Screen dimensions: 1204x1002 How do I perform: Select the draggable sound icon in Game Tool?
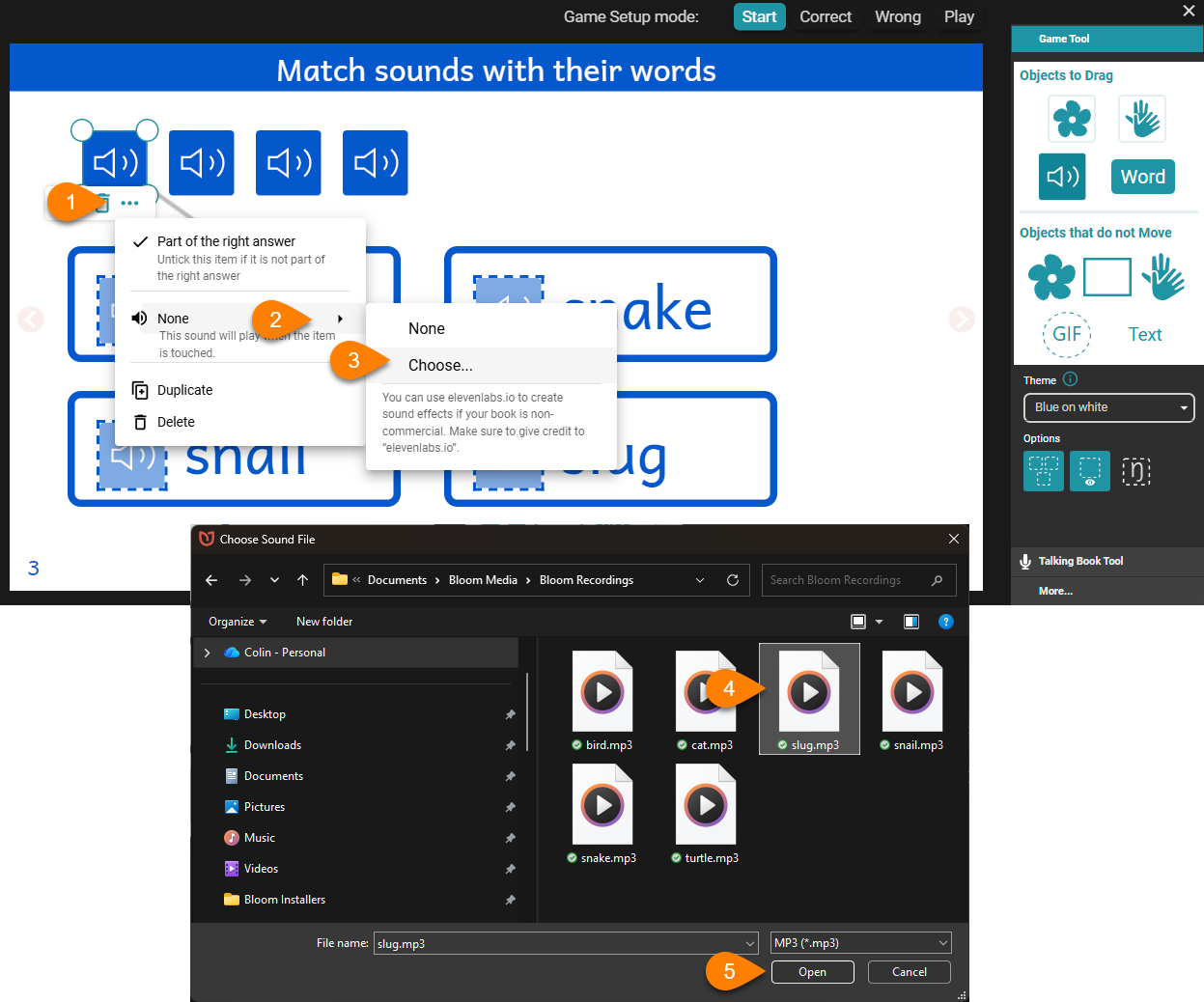pyautogui.click(x=1062, y=177)
